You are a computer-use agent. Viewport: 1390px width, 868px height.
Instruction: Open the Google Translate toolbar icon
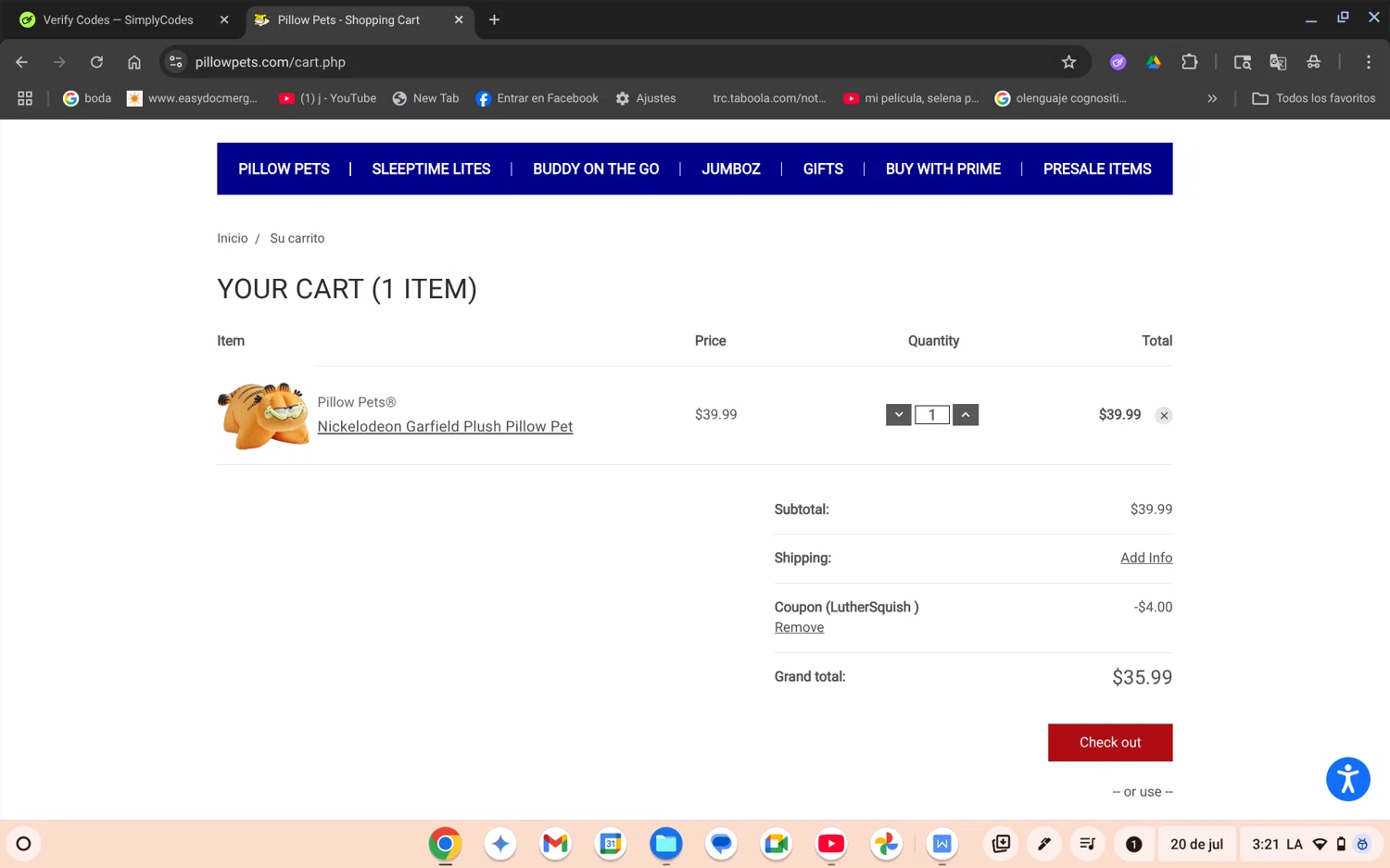[x=1278, y=62]
